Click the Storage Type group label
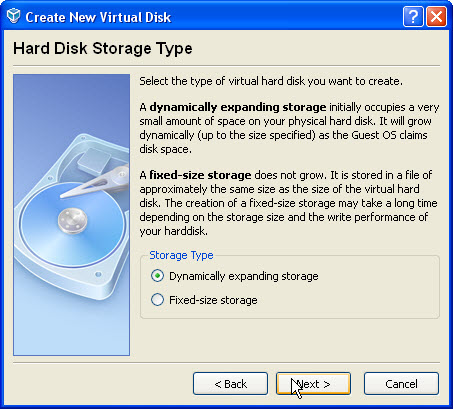Viewport: 453px width, 409px height. (181, 255)
